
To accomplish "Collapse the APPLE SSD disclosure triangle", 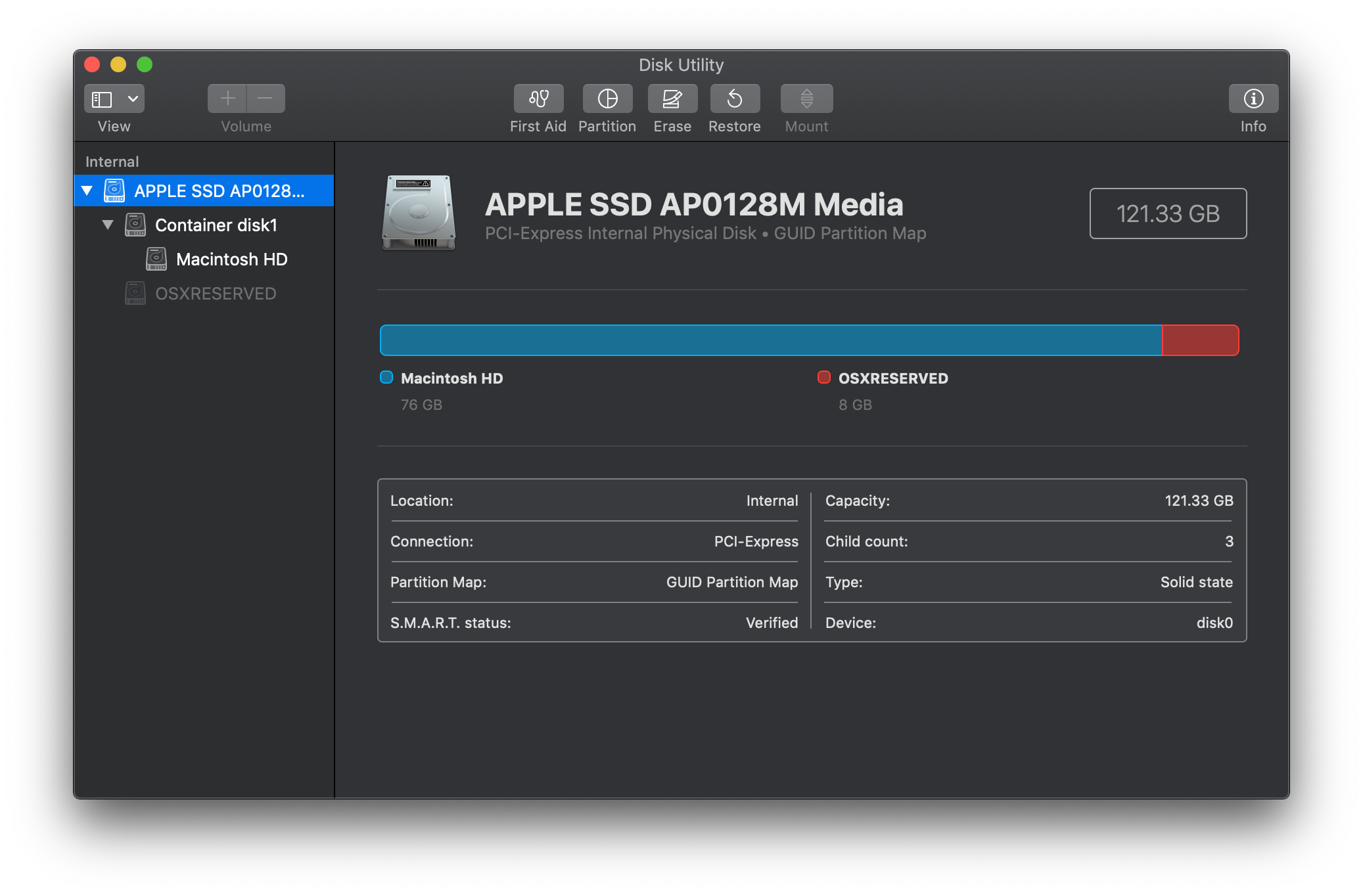I will coord(87,190).
